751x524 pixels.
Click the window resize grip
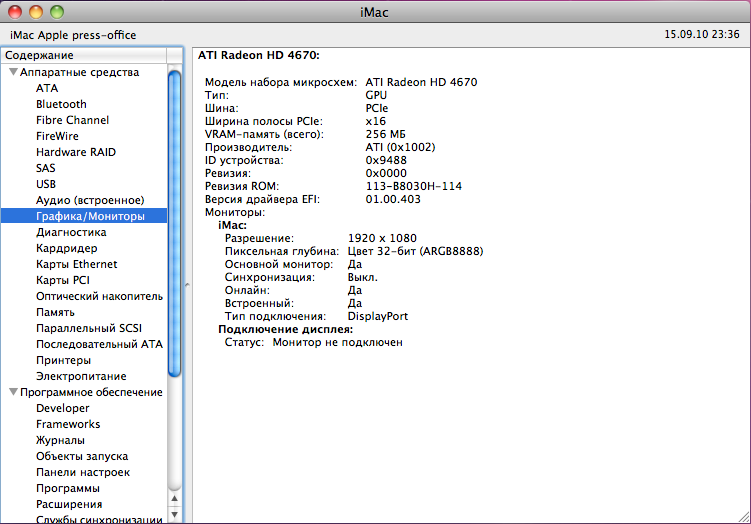click(x=744, y=517)
